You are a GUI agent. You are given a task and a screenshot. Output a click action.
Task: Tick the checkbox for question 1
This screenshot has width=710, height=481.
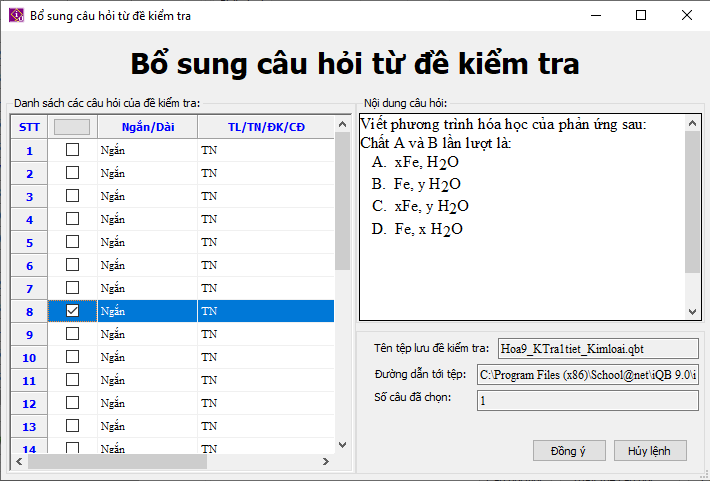point(72,149)
